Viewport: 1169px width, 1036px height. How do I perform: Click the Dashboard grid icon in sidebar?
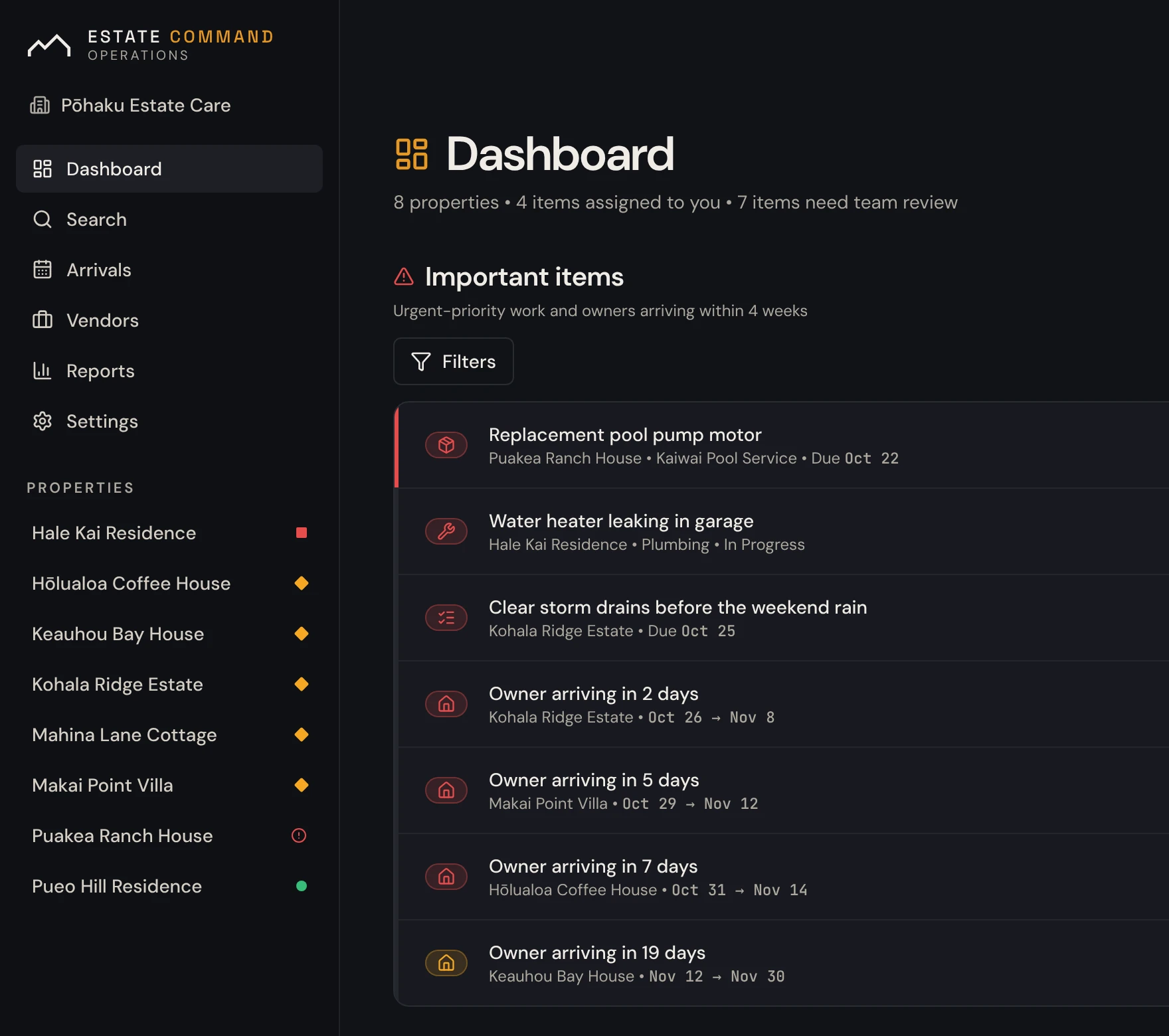(x=43, y=169)
